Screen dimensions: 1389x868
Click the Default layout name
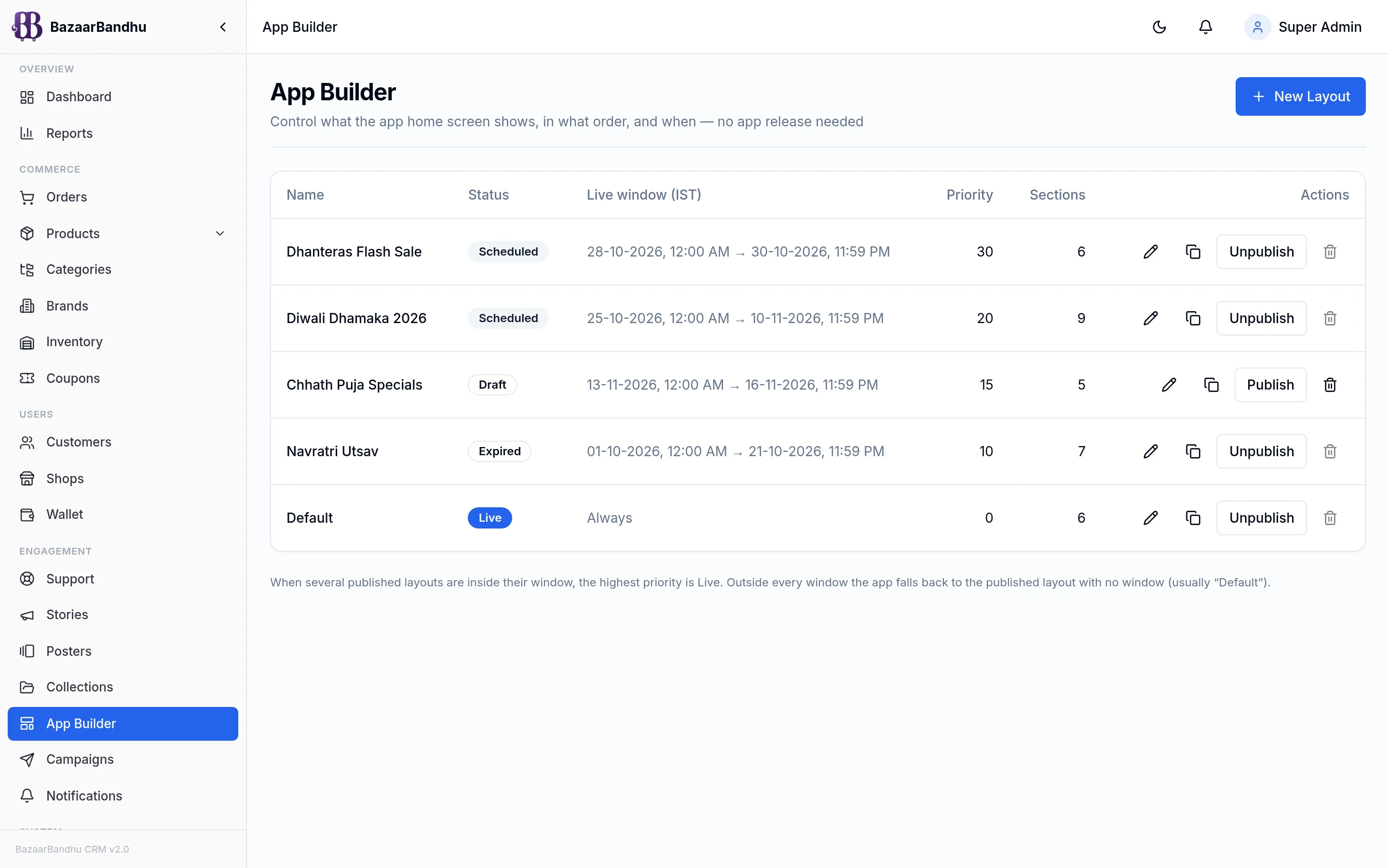coord(309,518)
